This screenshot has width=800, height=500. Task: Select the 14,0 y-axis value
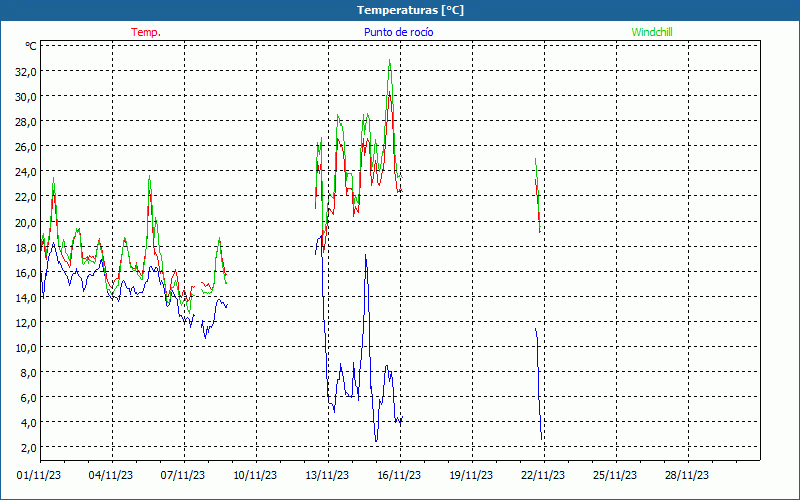(x=26, y=297)
